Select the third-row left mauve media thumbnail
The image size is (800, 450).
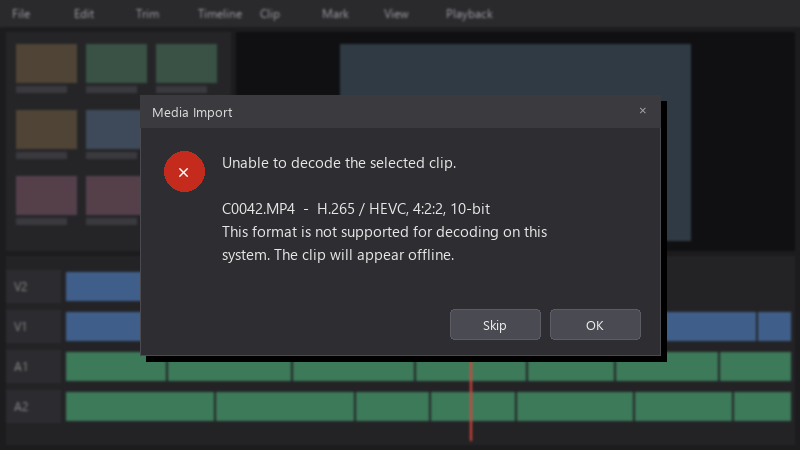46,196
